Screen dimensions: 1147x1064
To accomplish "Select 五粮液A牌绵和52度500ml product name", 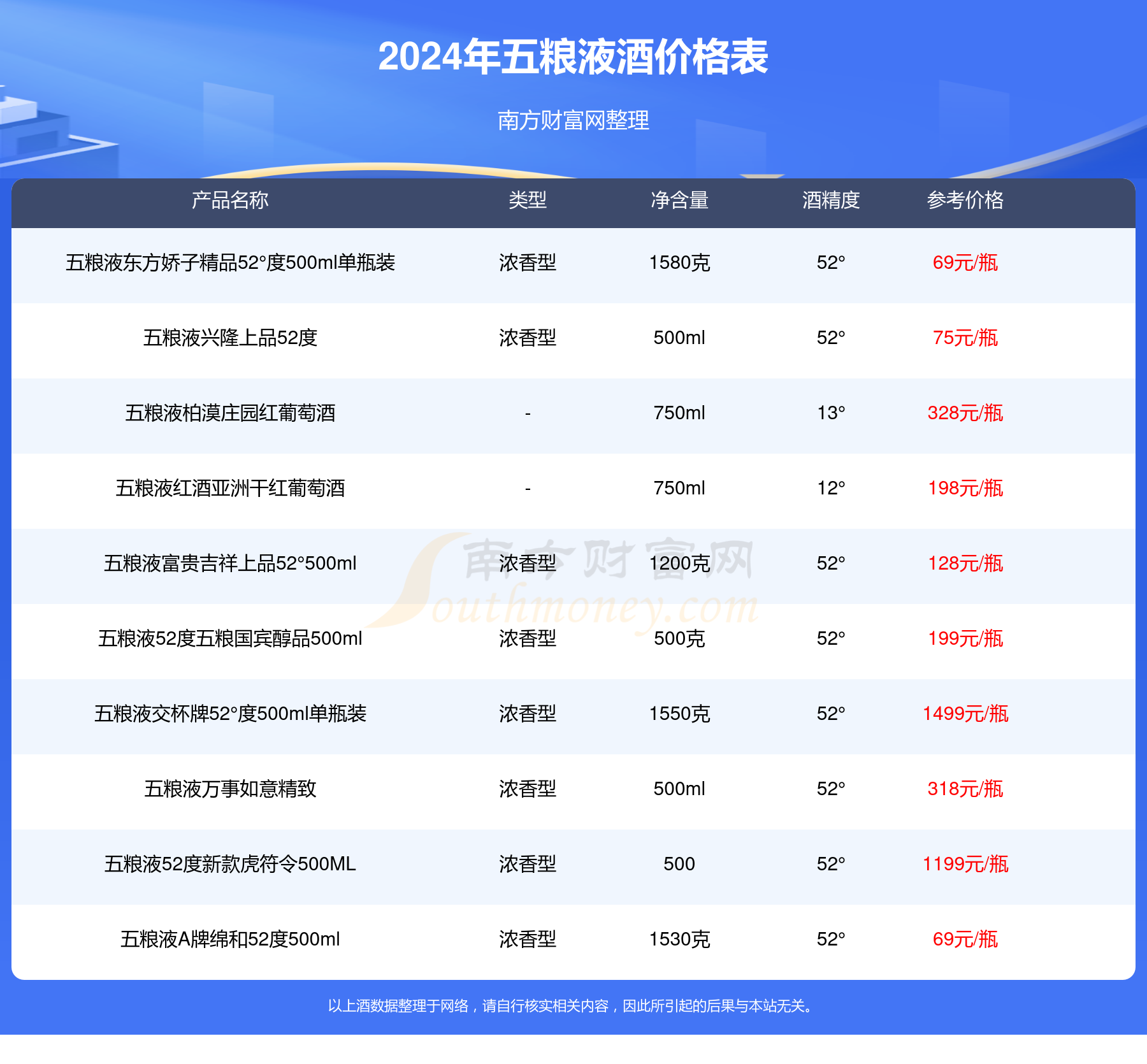I will pos(230,939).
